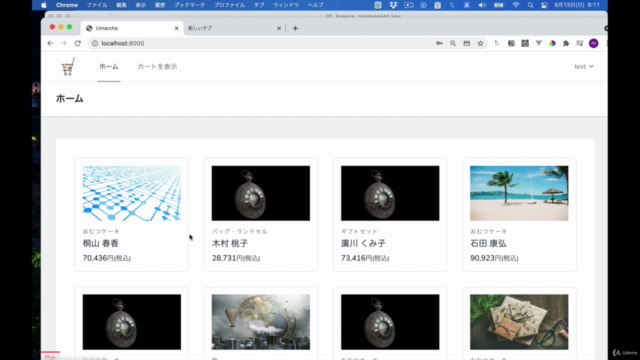Click the browser forward arrow
Viewport: 640px width, 360px height.
tap(64, 43)
